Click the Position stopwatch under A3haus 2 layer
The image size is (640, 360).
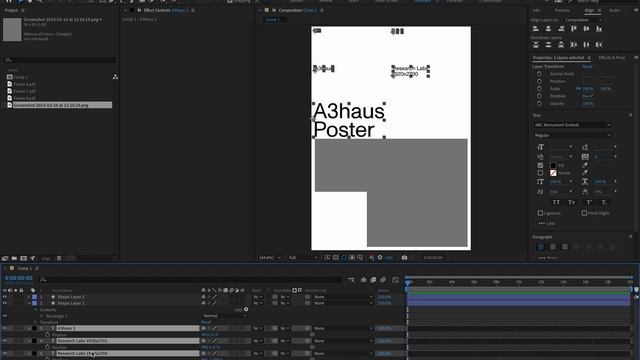tap(47, 335)
